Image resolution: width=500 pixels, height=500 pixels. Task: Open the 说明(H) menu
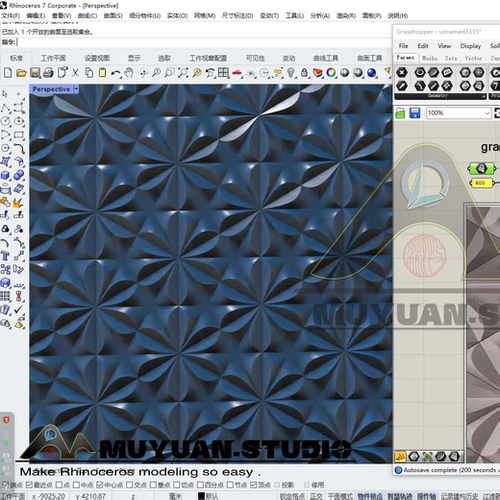click(x=398, y=16)
